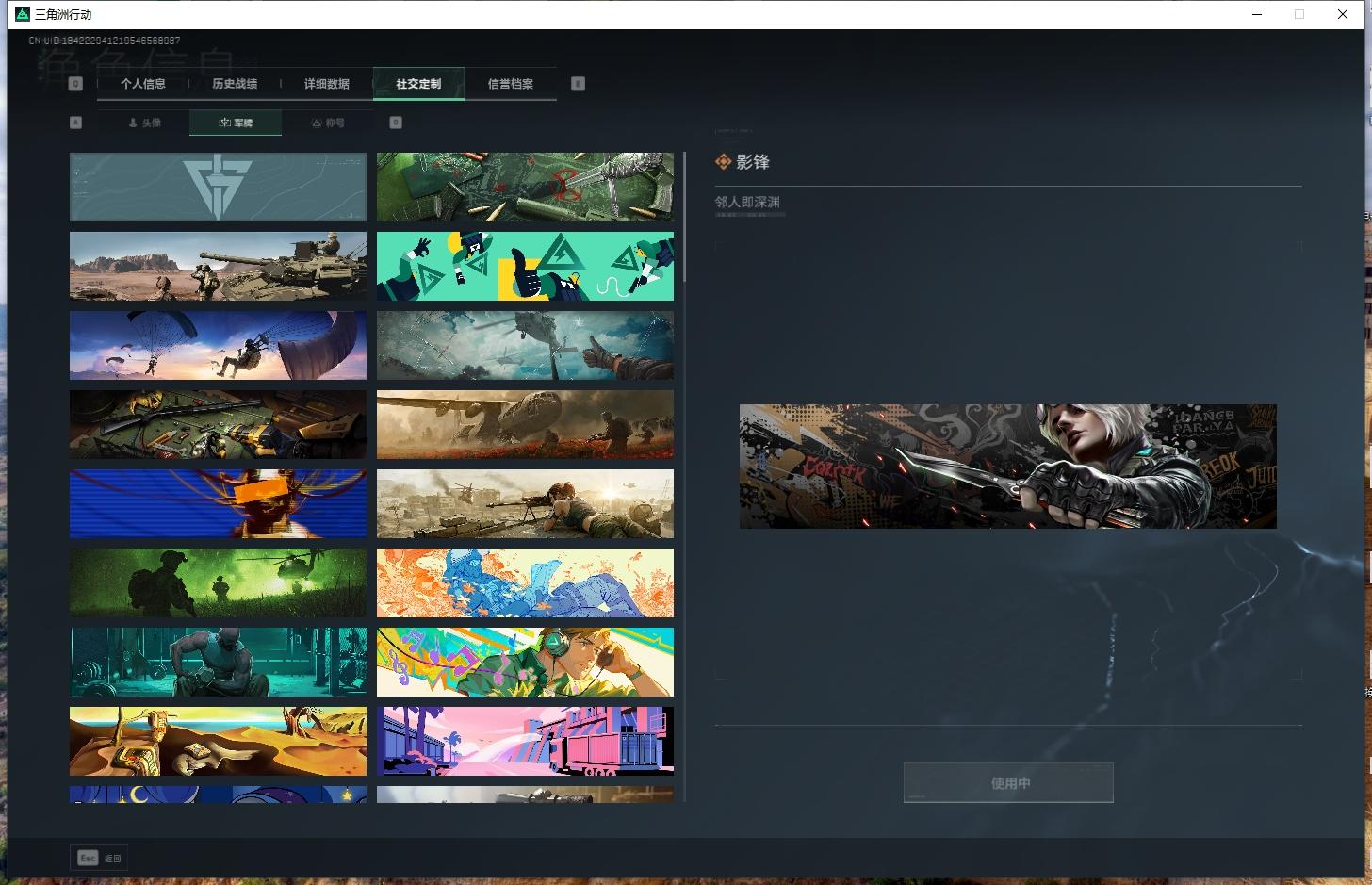
Task: Click the A key icon beside 头像
Action: 76,123
